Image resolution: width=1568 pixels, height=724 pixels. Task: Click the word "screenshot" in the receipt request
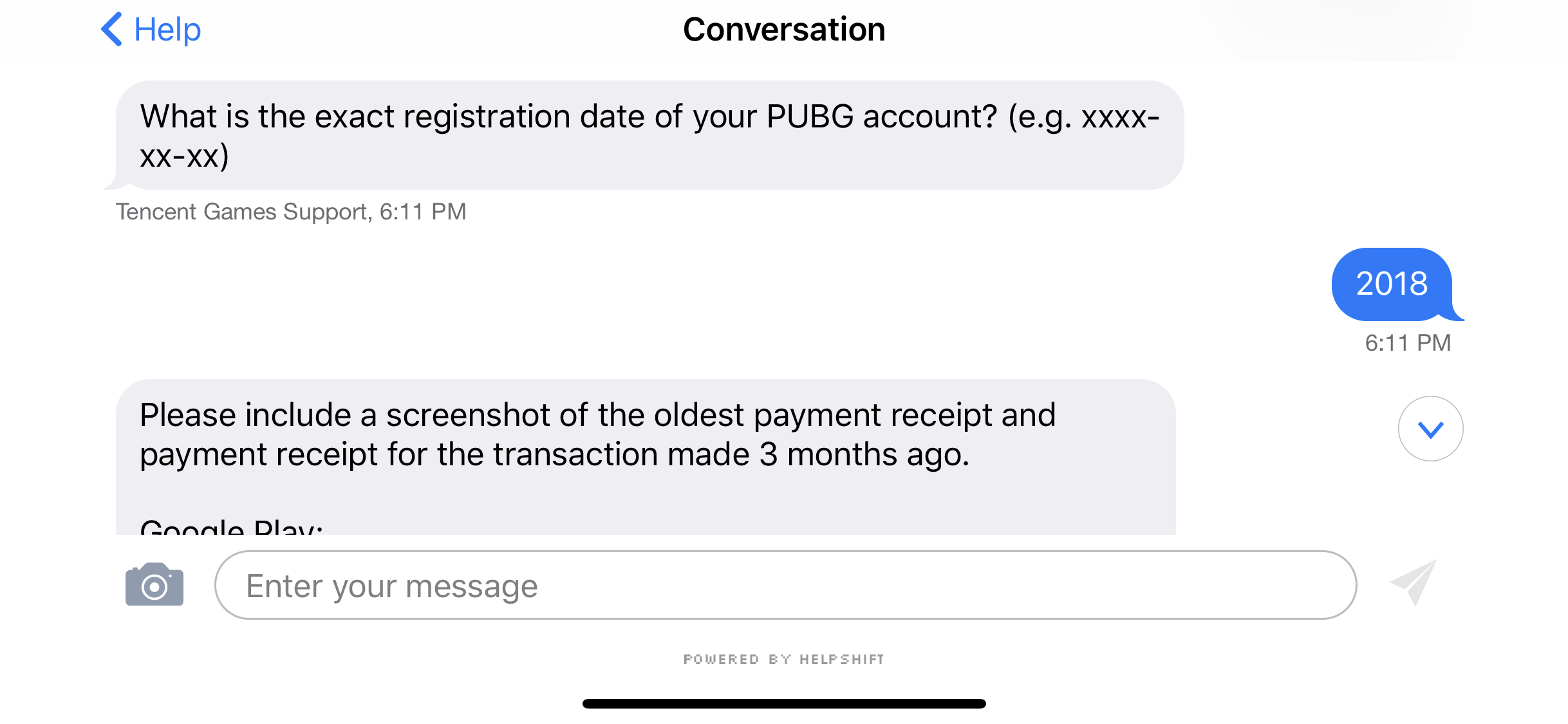click(467, 415)
